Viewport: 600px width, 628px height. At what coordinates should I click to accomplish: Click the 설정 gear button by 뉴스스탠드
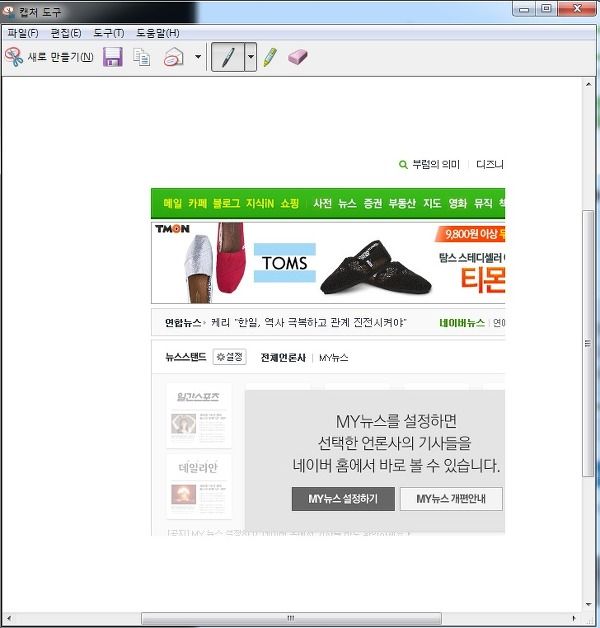pyautogui.click(x=230, y=357)
